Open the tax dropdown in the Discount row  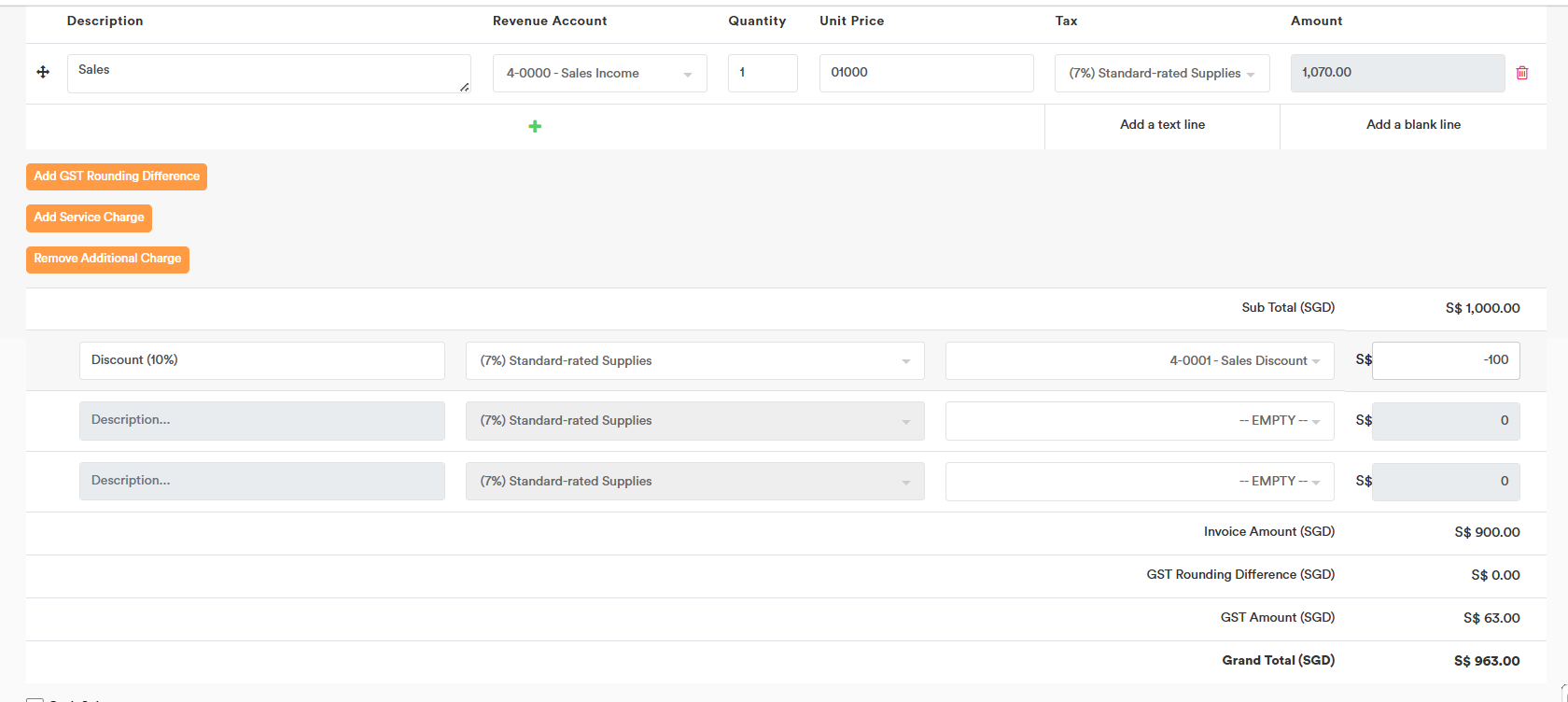[694, 361]
